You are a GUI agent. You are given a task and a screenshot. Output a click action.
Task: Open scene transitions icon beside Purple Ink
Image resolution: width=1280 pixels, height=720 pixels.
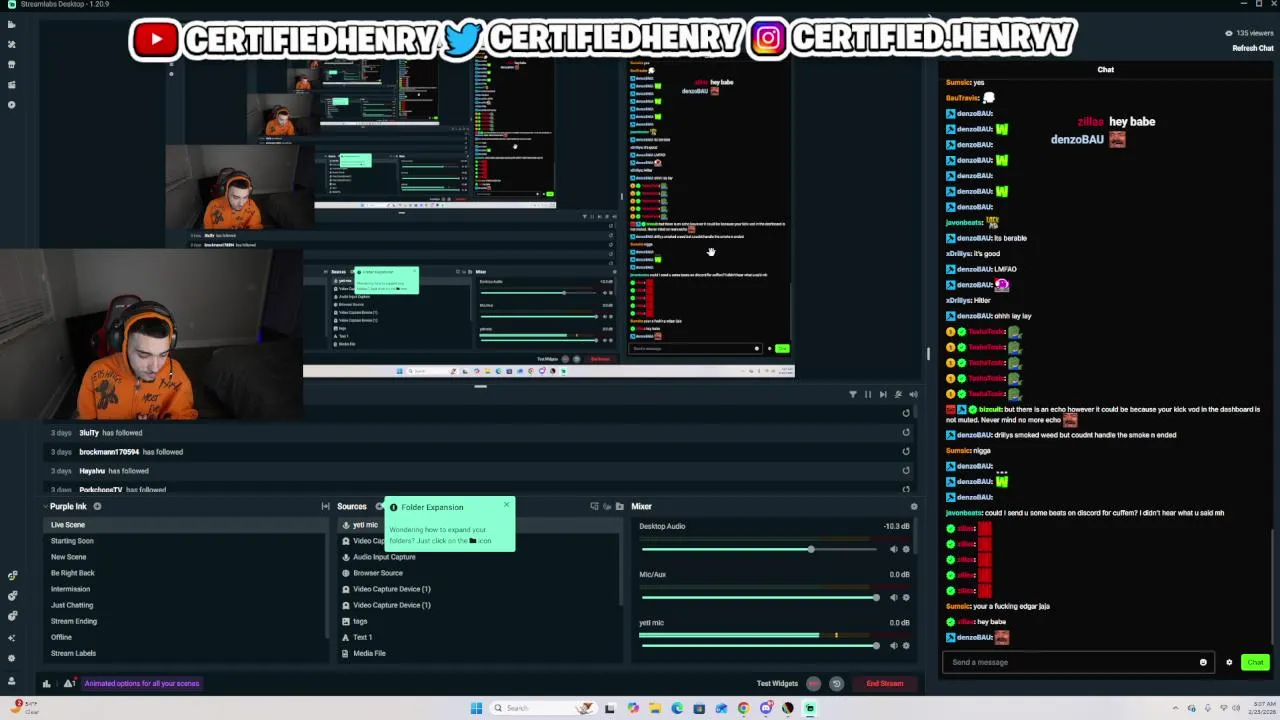tap(325, 507)
